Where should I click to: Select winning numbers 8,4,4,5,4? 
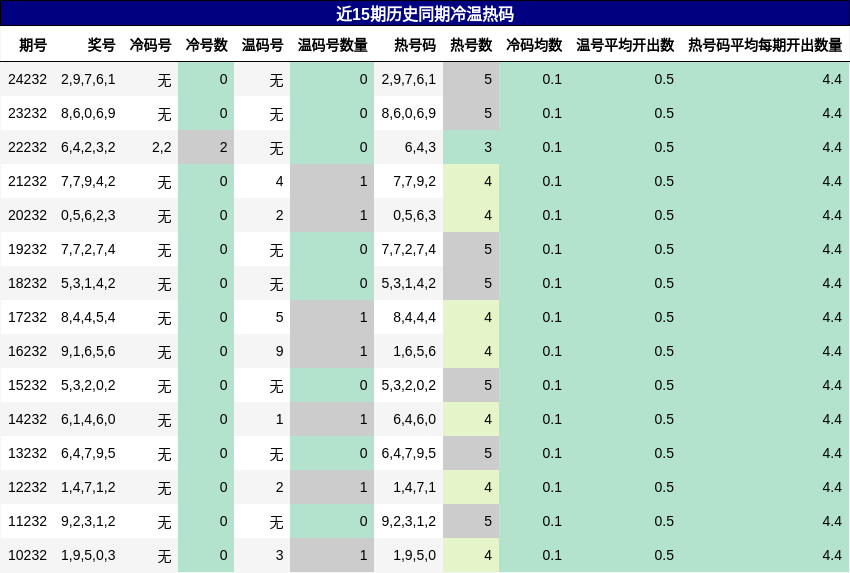(x=88, y=317)
